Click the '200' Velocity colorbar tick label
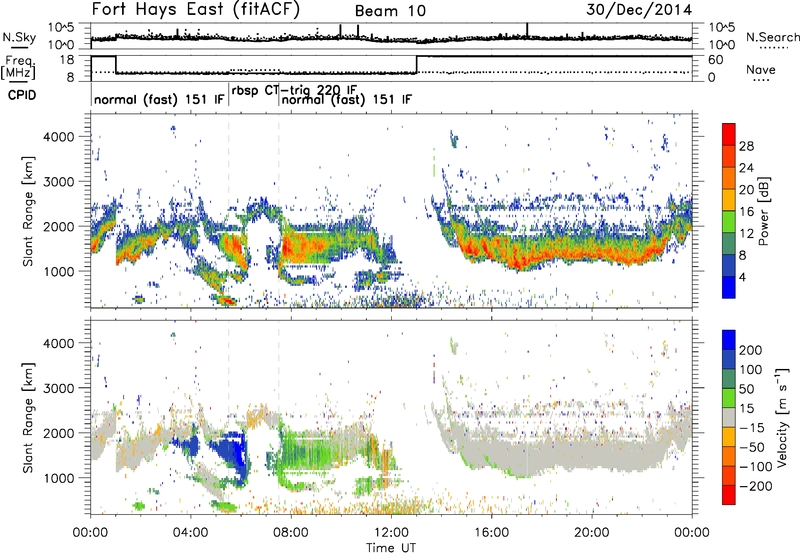This screenshot has width=800, height=554. pyautogui.click(x=751, y=350)
